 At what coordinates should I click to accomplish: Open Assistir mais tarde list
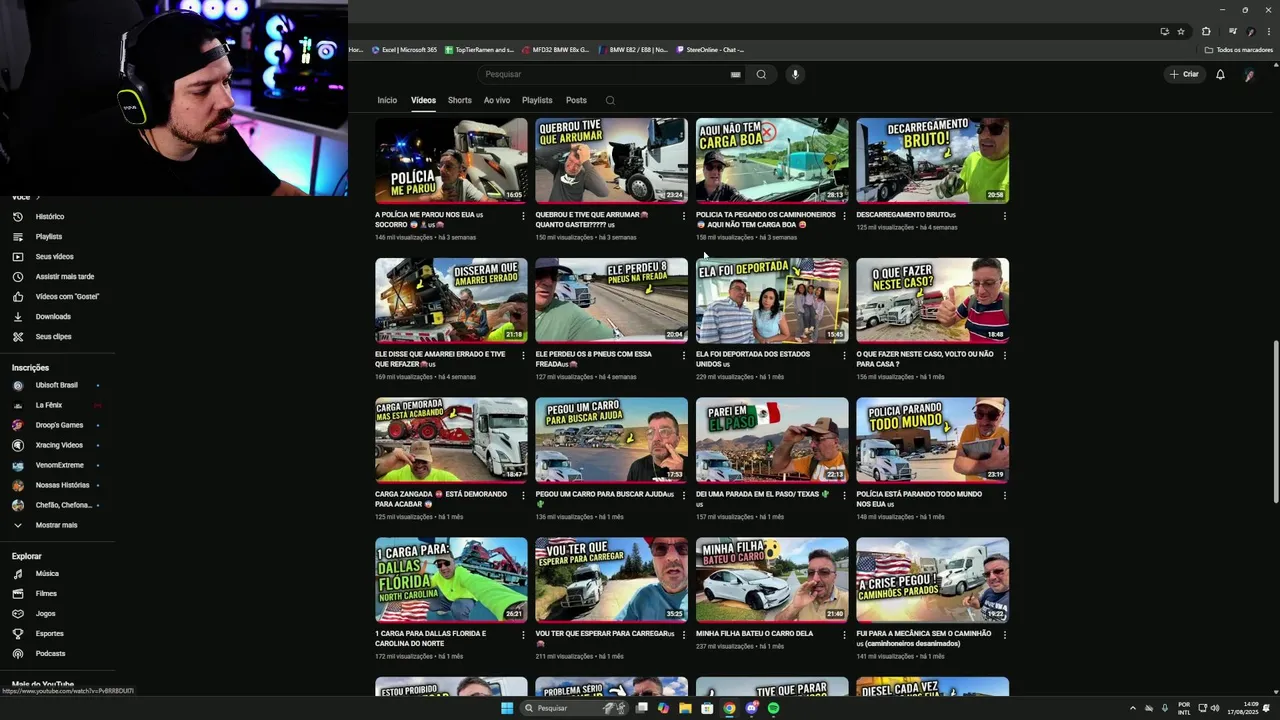coord(65,277)
